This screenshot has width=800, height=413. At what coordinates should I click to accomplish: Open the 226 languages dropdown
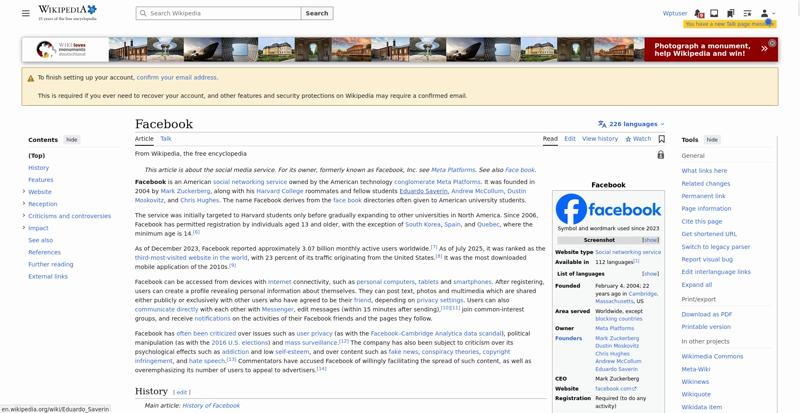click(632, 124)
